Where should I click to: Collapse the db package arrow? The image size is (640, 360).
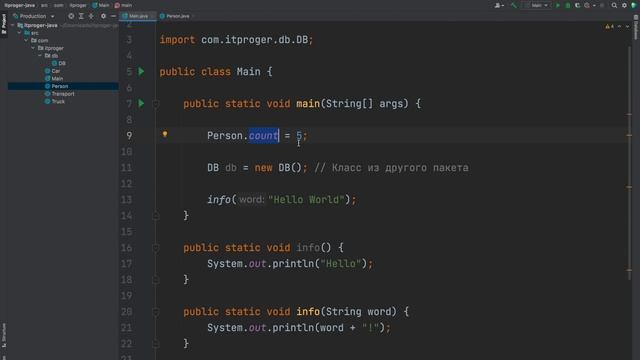pyautogui.click(x=40, y=56)
